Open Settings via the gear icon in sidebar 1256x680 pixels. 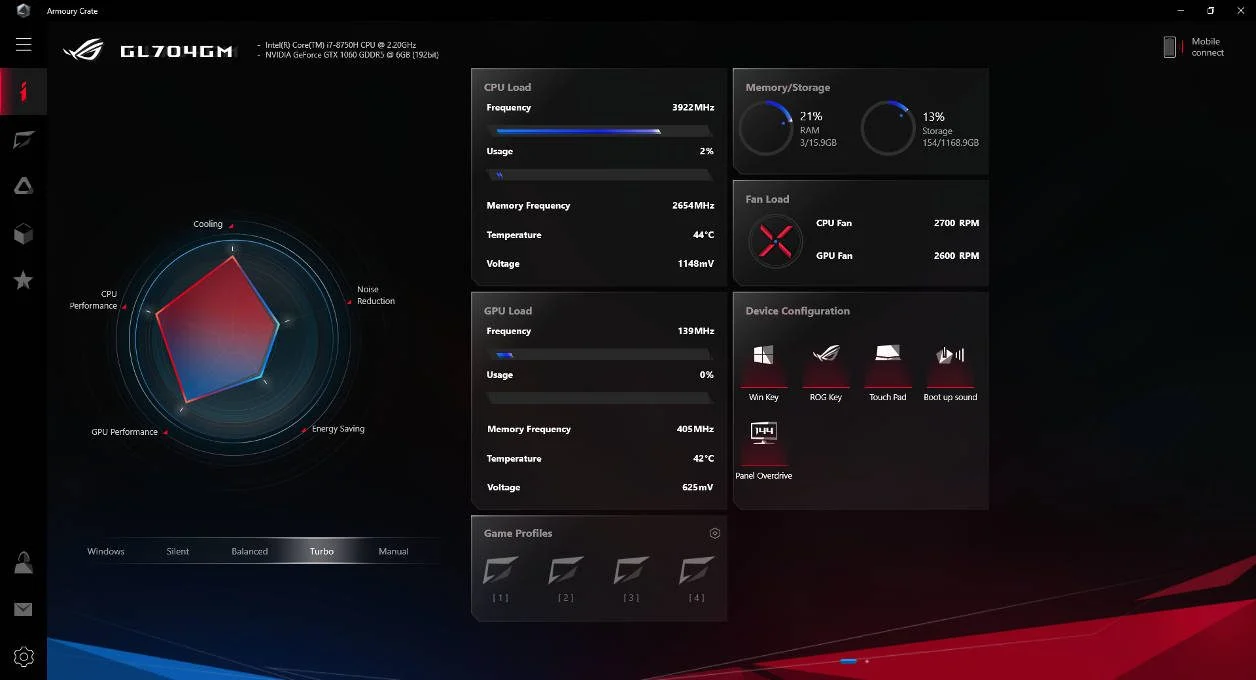coord(23,657)
